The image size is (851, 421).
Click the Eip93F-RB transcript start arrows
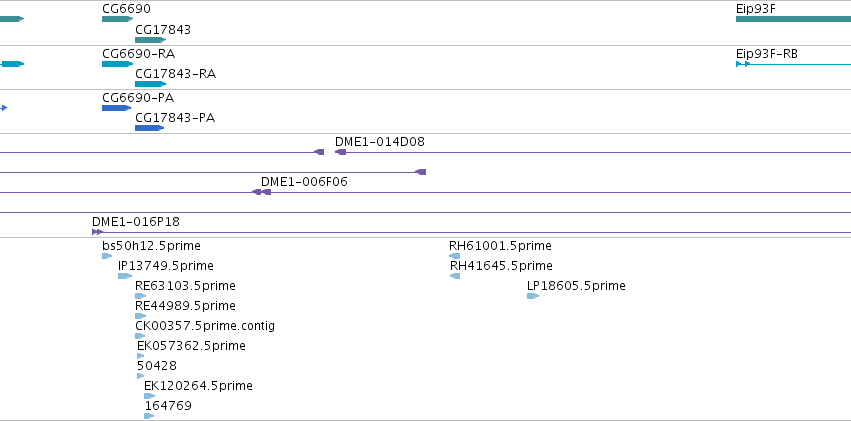(x=743, y=64)
